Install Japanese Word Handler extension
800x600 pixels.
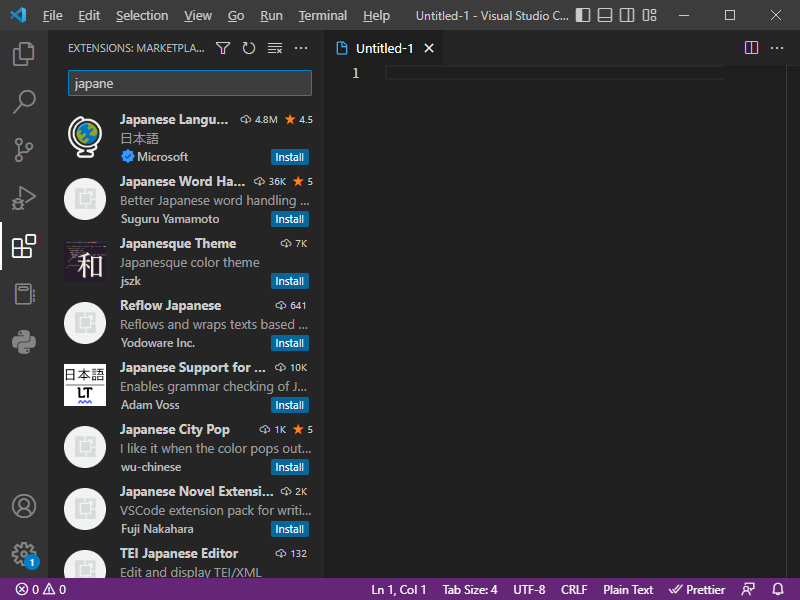pyautogui.click(x=289, y=219)
